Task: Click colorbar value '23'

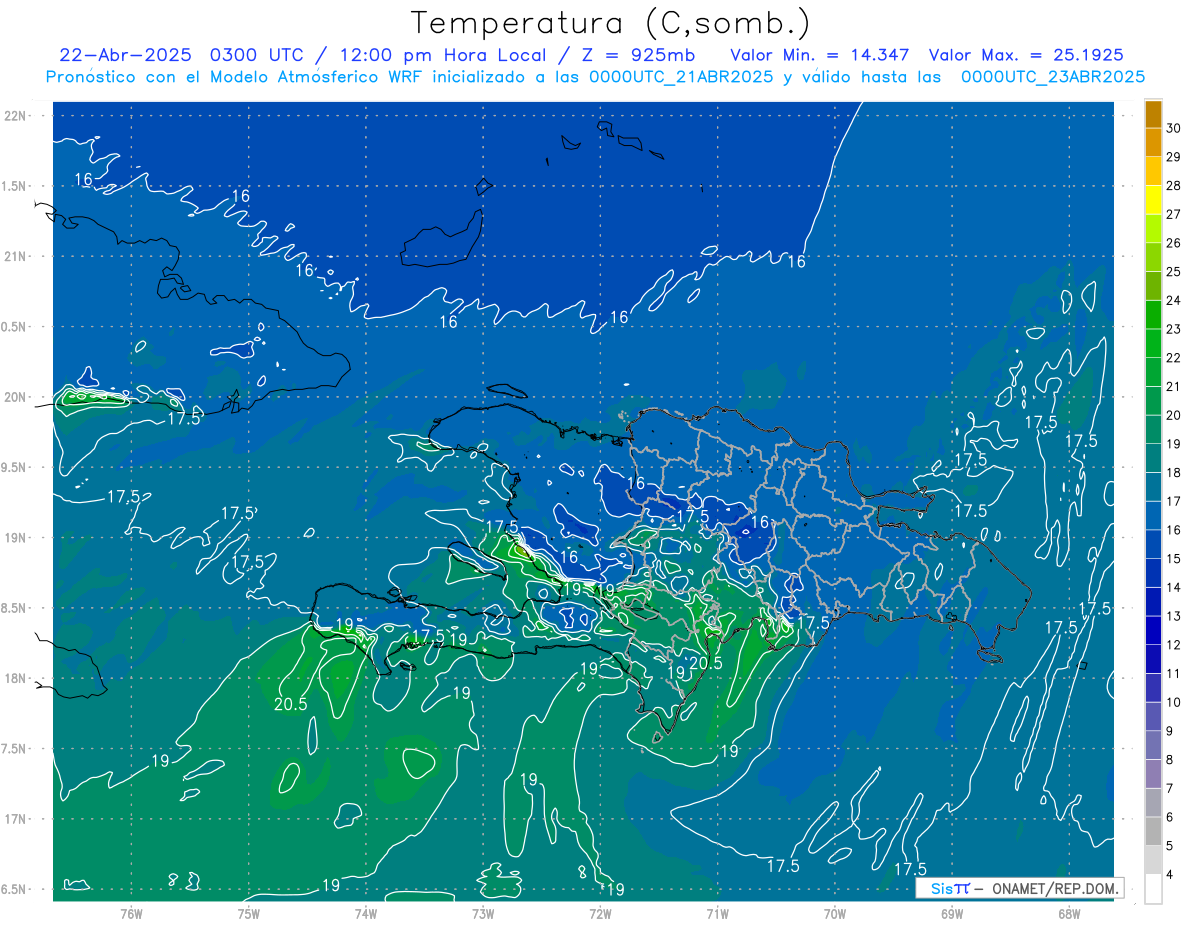Action: [1175, 329]
